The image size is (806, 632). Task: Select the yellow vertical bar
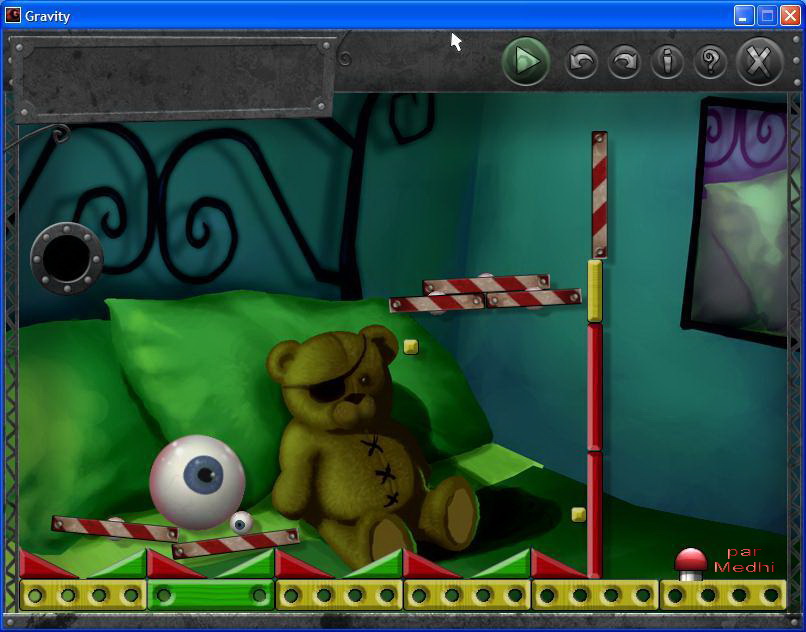(595, 291)
